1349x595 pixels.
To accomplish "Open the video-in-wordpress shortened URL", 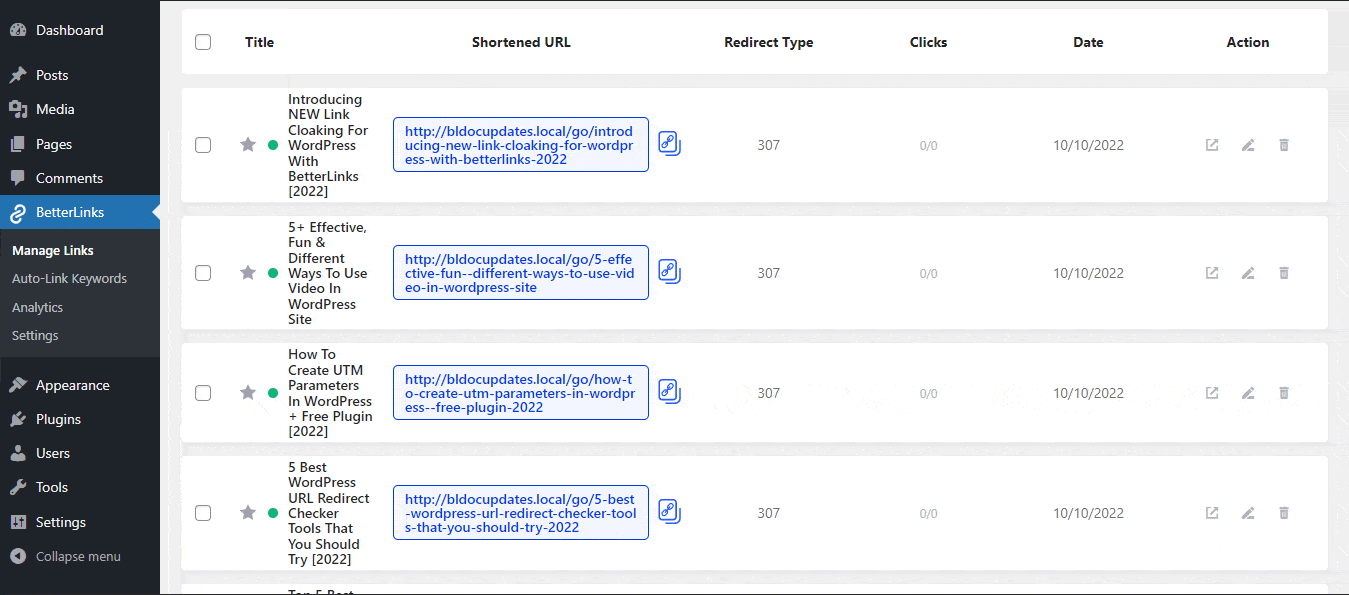I will coord(520,272).
